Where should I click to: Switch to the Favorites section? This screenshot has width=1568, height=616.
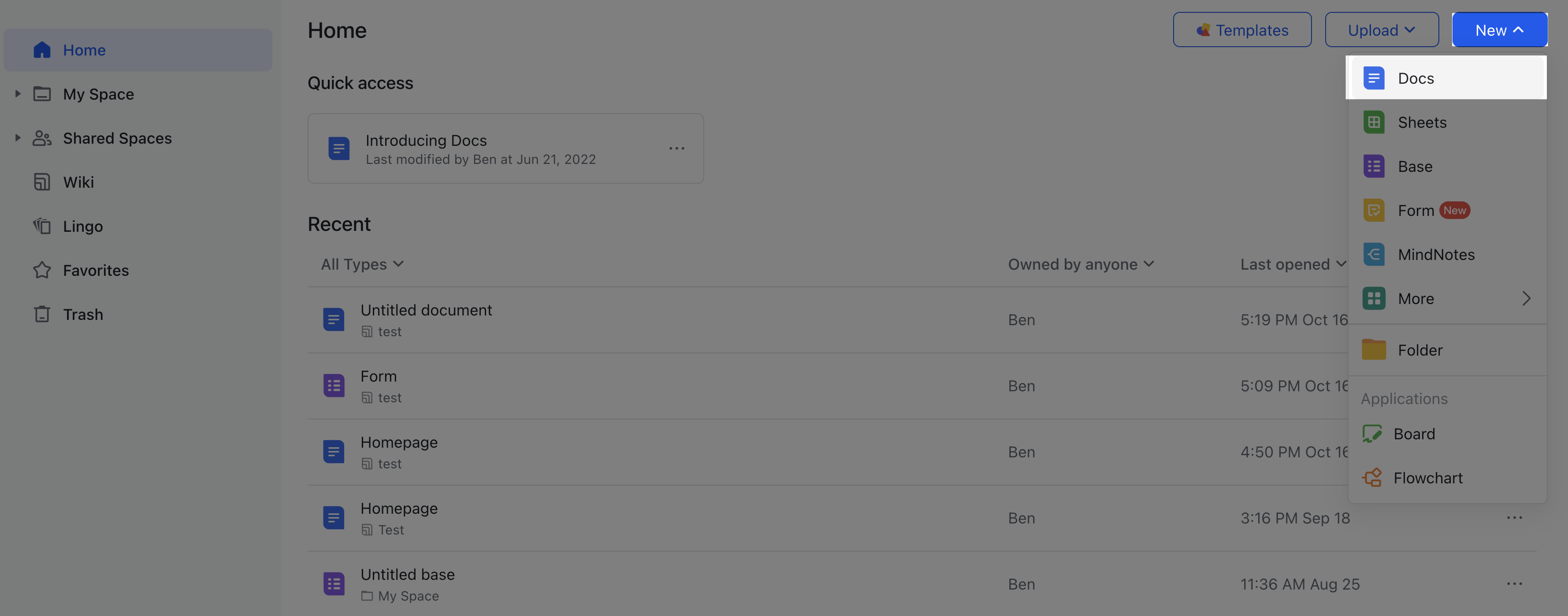[x=96, y=270]
